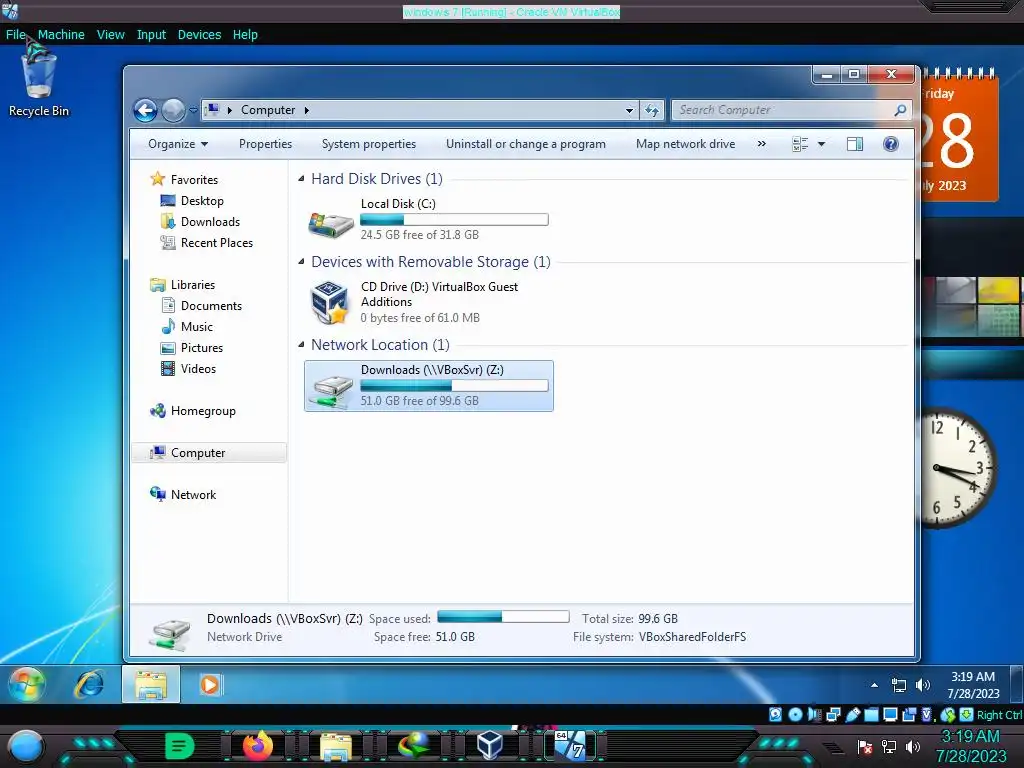Click Uninstall or change a program
Screen dimensions: 1024x768
(526, 144)
